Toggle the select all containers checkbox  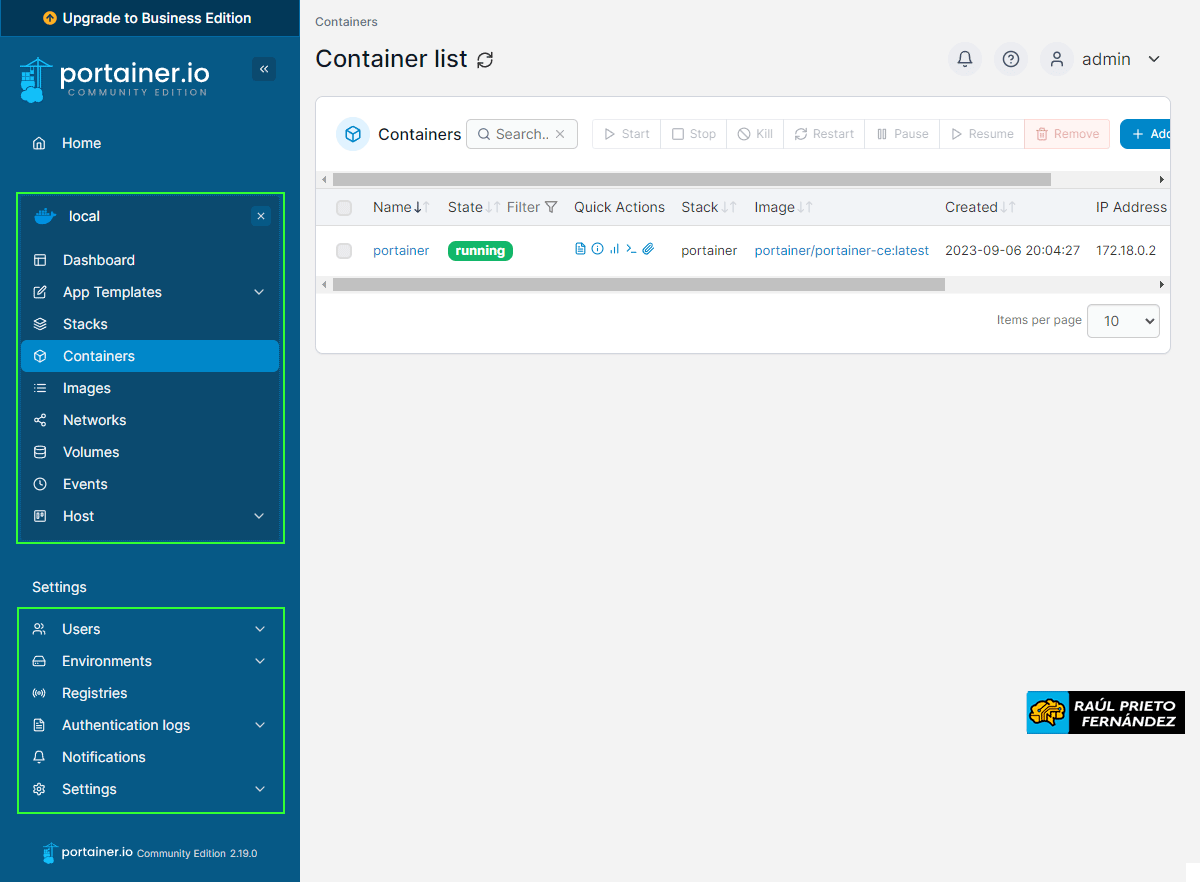(344, 208)
